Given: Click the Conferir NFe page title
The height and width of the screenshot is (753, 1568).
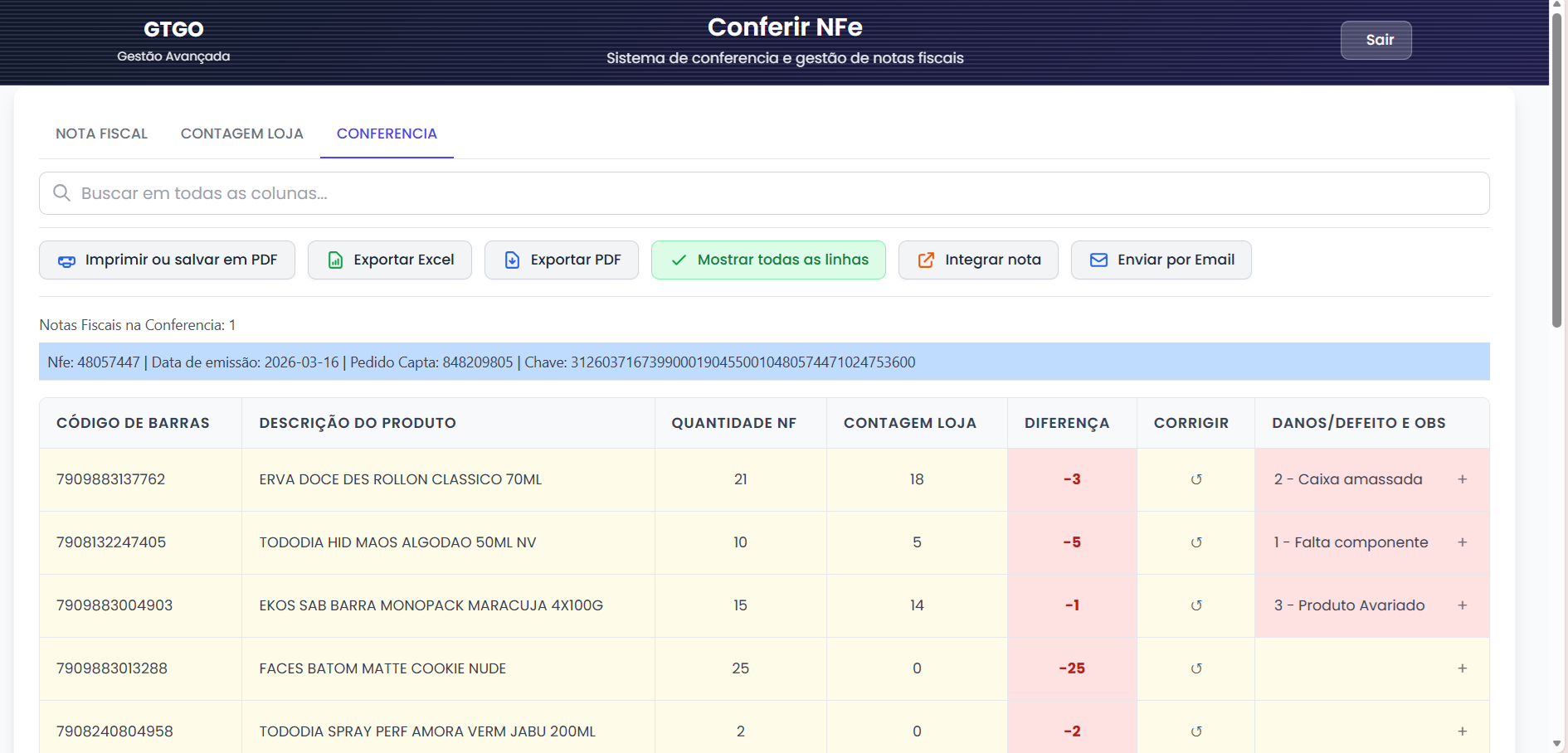Looking at the screenshot, I should pos(785,27).
